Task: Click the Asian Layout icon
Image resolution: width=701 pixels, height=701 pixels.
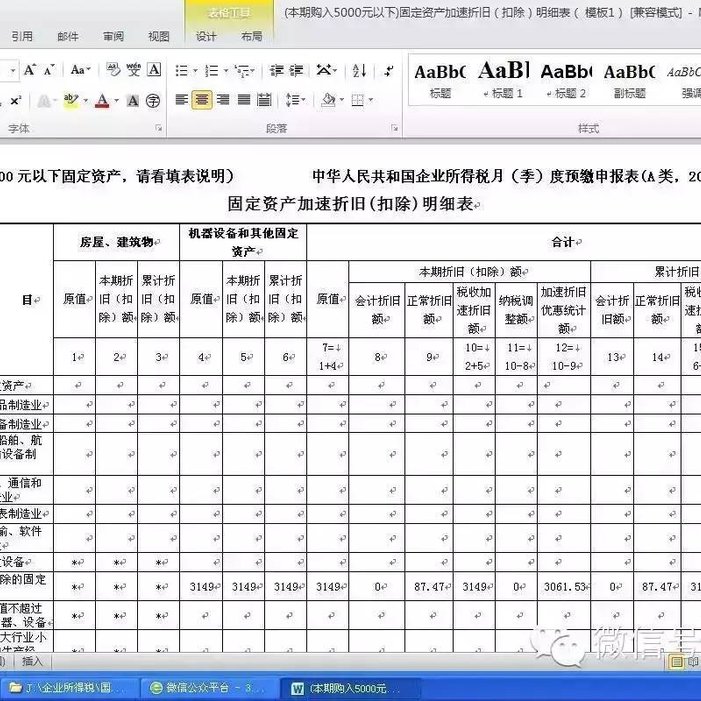Action: 324,70
